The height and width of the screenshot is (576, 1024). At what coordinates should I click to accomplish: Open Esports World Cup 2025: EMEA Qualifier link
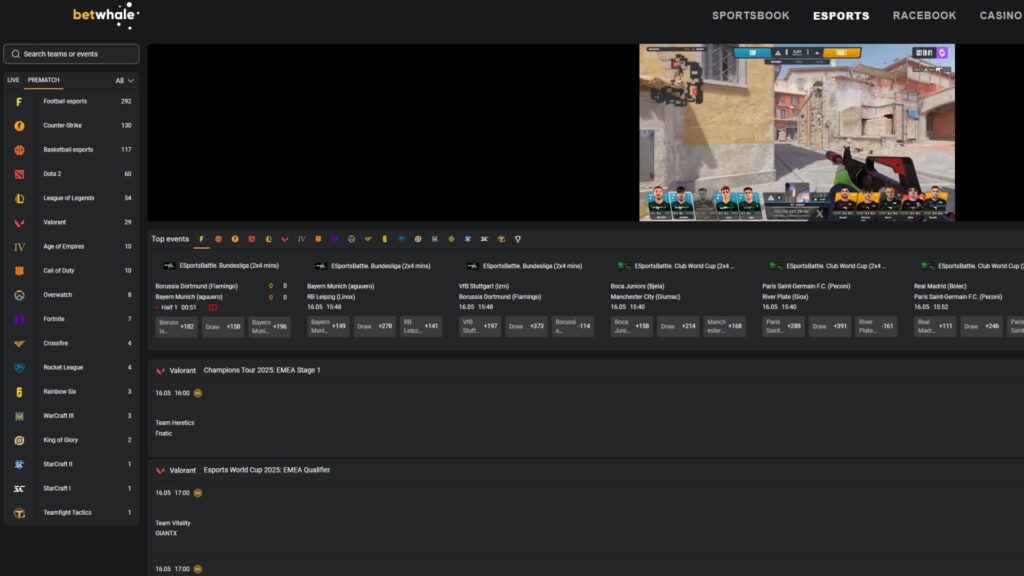coord(266,470)
